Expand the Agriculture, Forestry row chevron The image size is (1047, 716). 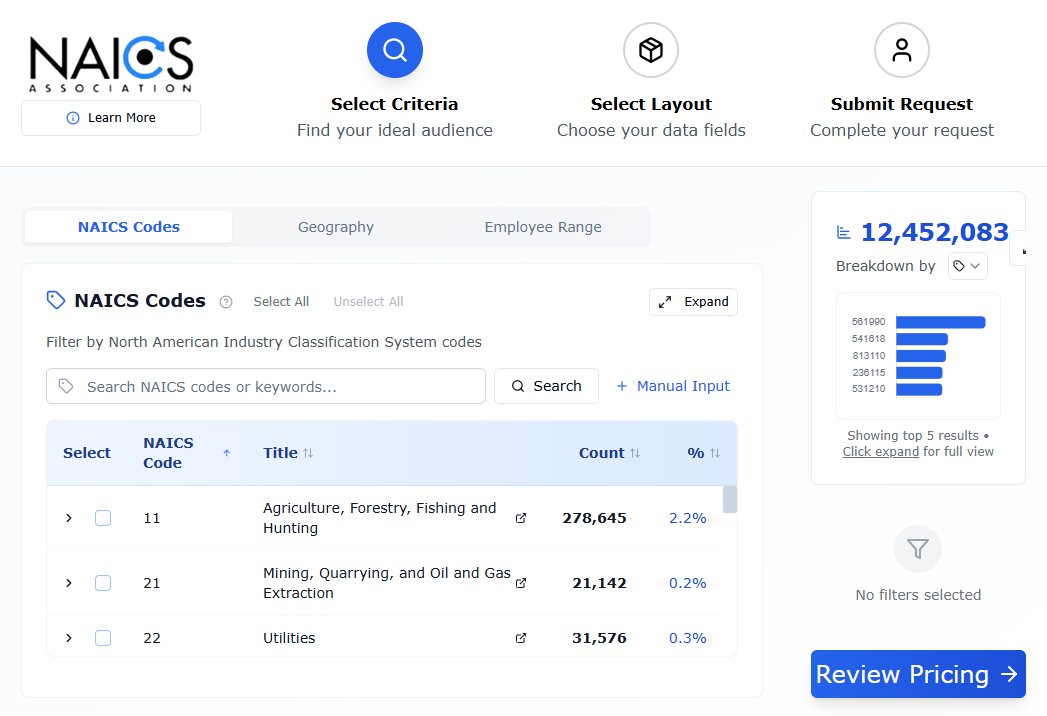coord(68,518)
